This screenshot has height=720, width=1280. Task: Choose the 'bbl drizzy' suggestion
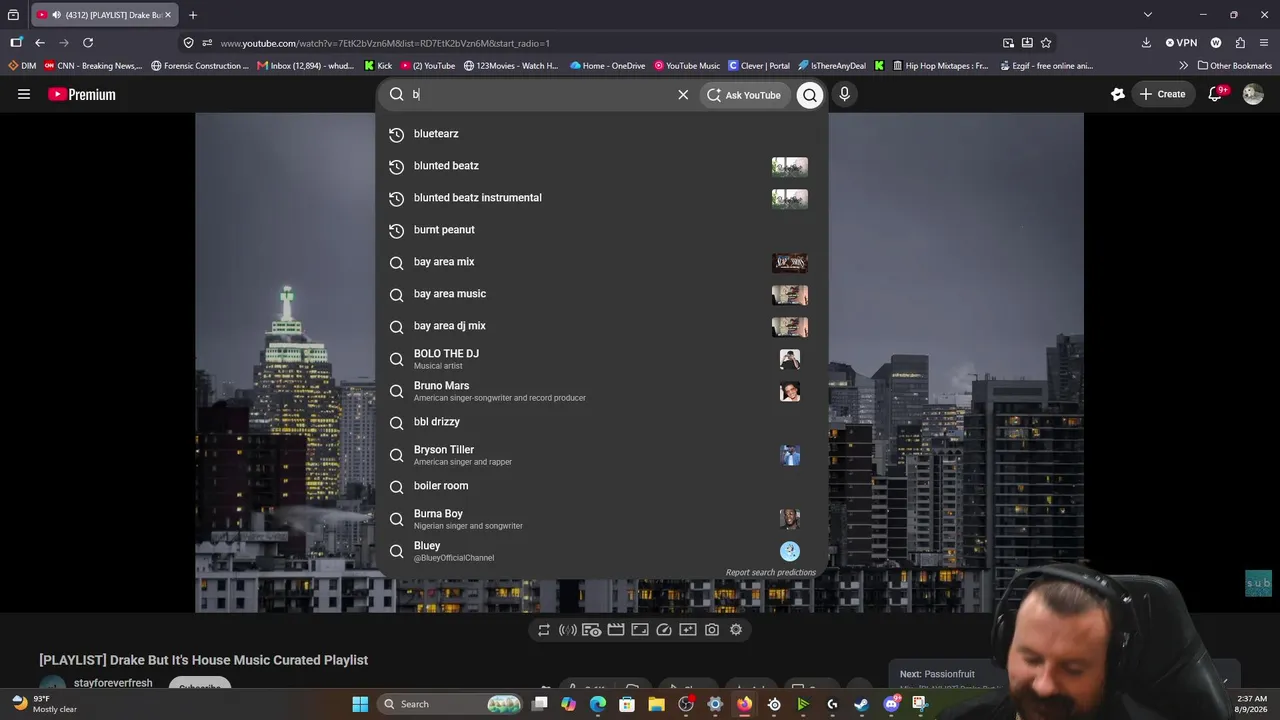point(601,422)
